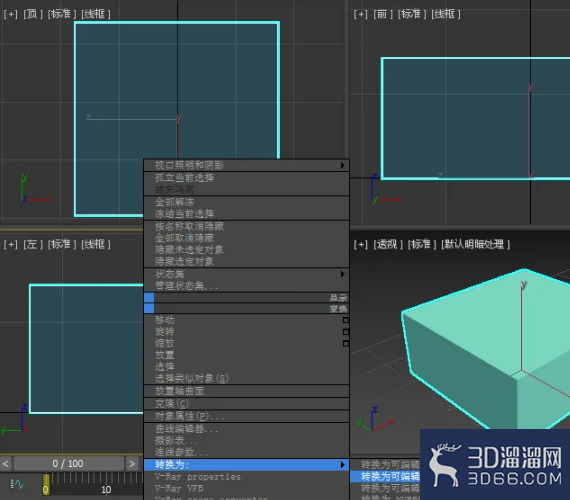Image resolution: width=570 pixels, height=500 pixels.
Task: Click the next frame '>' arrow
Action: tap(132, 464)
